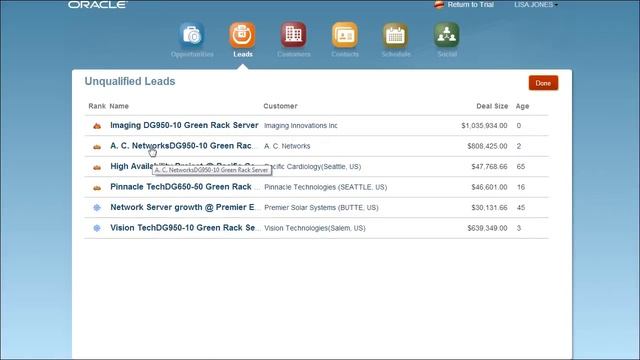Image resolution: width=640 pixels, height=360 pixels.
Task: Click the Done button
Action: tap(543, 83)
